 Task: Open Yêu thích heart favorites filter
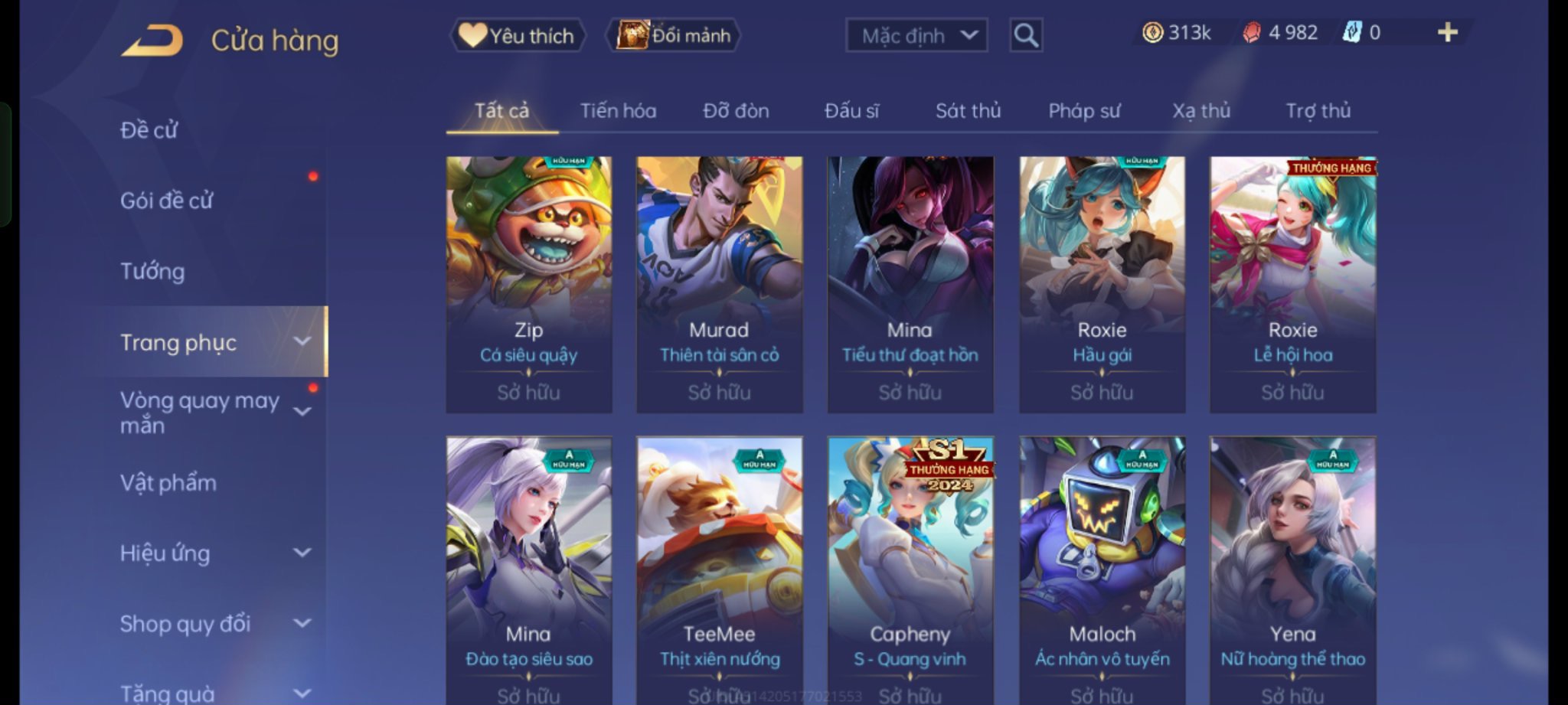[x=517, y=35]
